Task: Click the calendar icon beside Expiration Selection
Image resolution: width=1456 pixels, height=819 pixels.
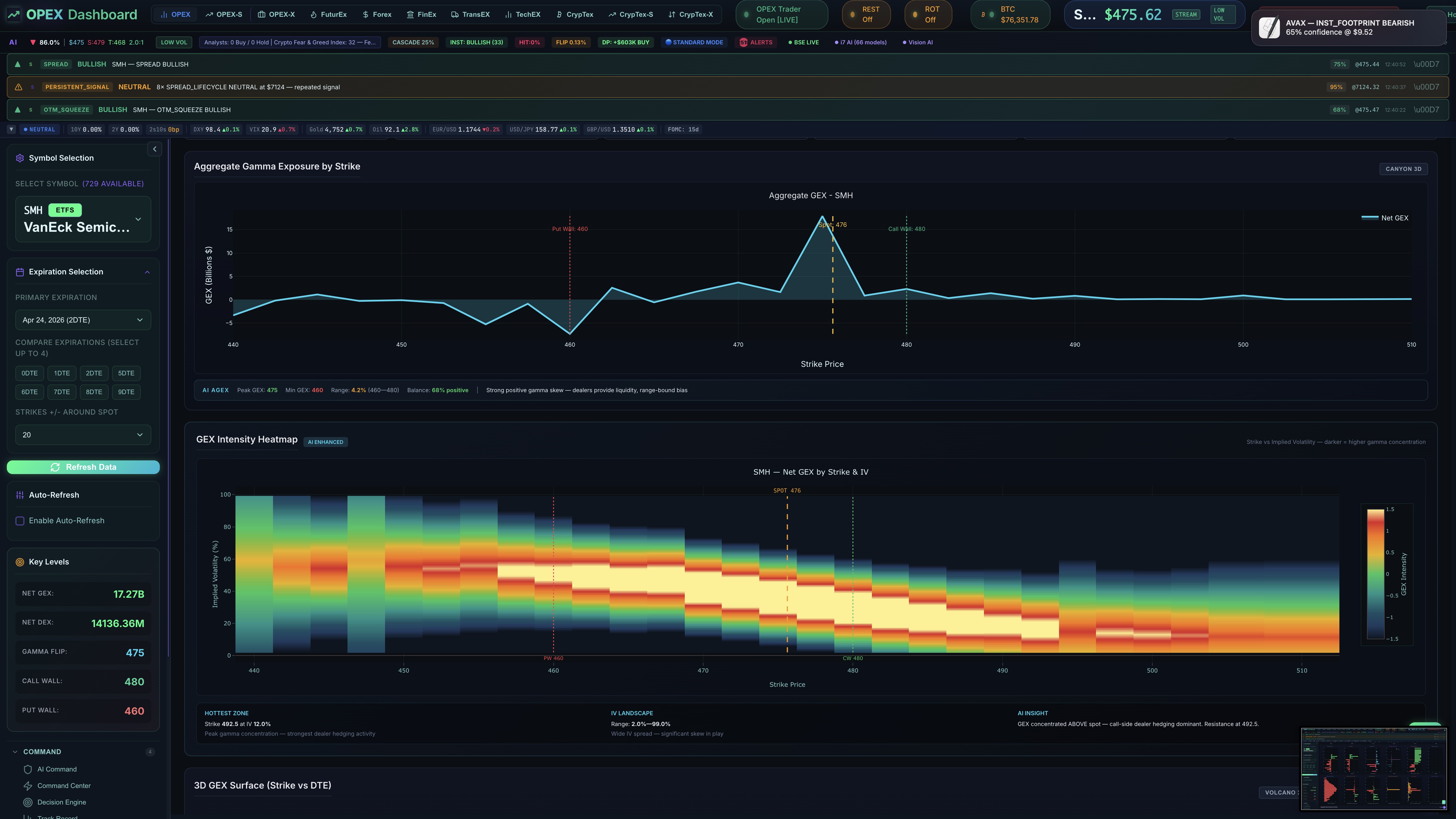Action: (x=20, y=272)
